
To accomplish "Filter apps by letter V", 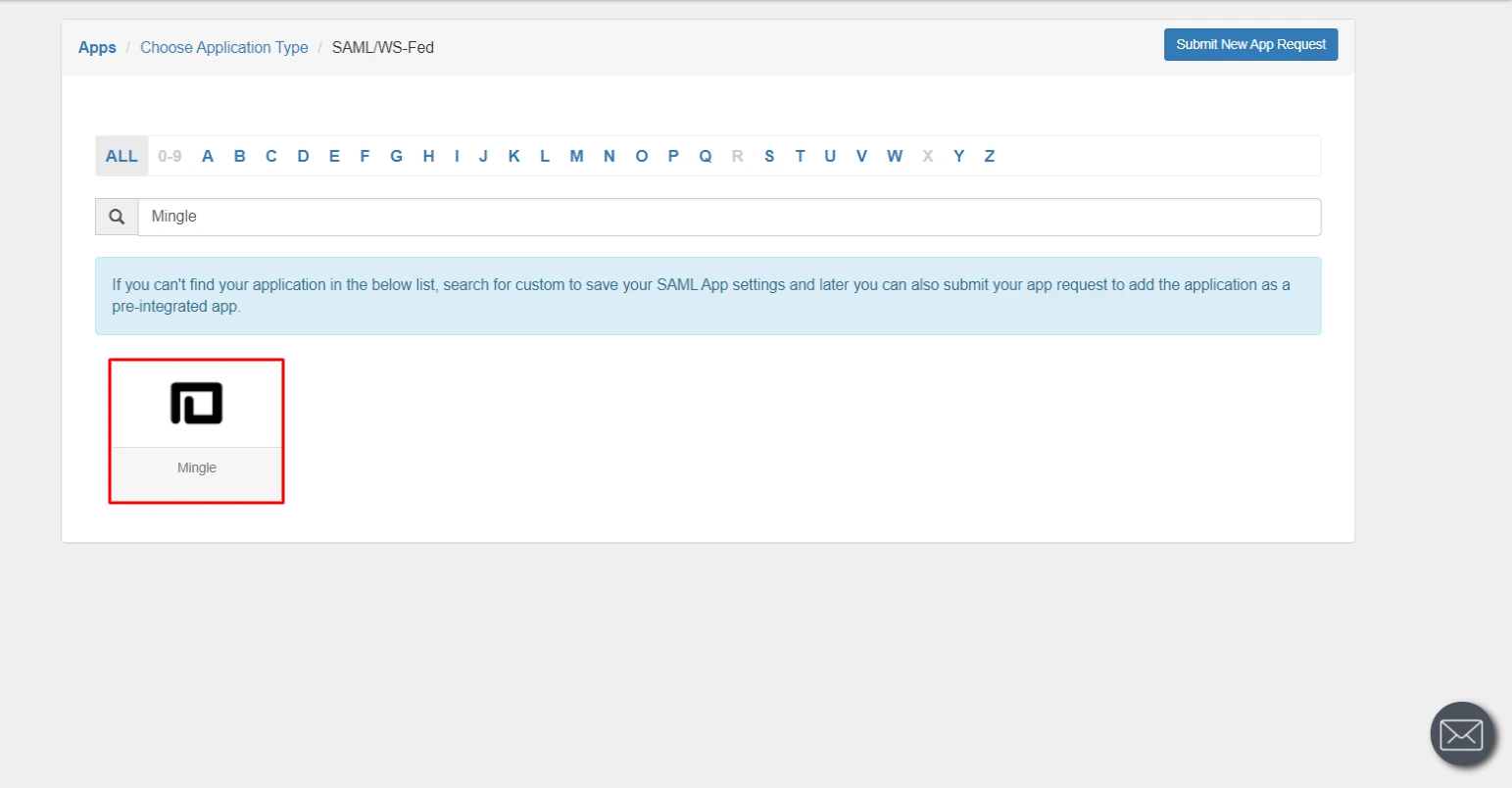I will point(862,156).
